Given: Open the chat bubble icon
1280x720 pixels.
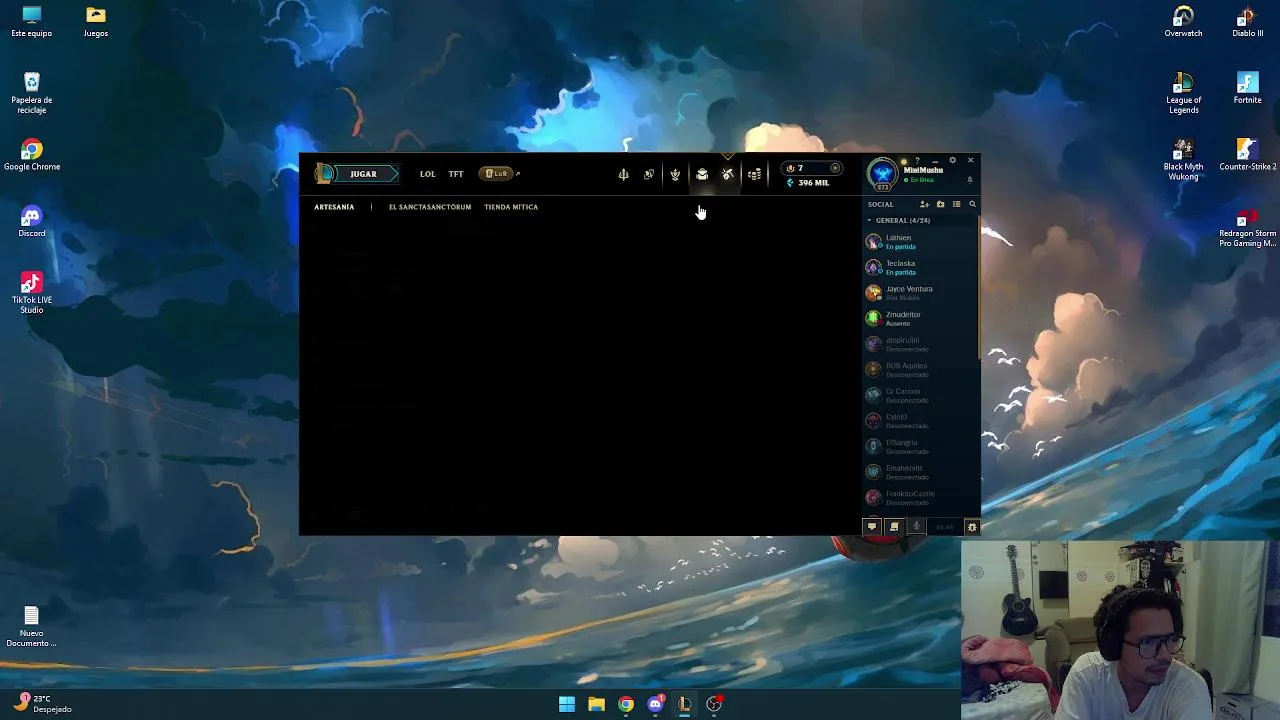Looking at the screenshot, I should tap(872, 527).
